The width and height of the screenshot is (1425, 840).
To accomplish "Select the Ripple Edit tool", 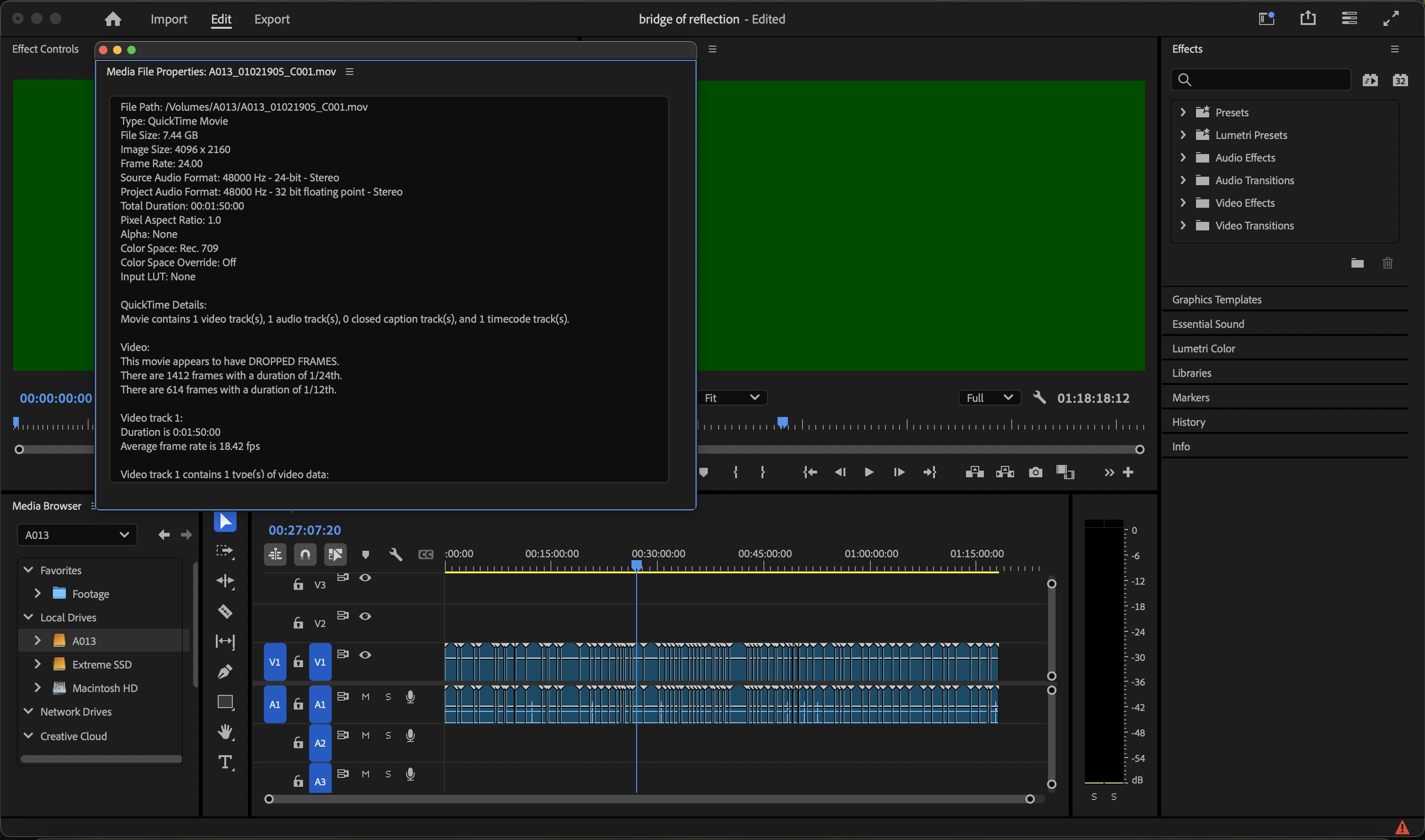I will tap(225, 581).
